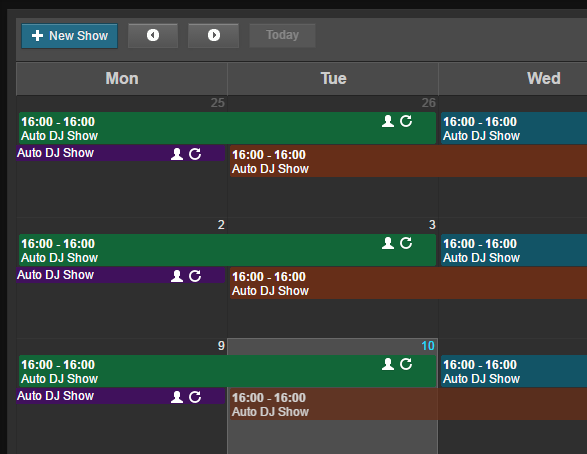Click the repeat icon on purple show, week of 9
This screenshot has height=454, width=587.
coord(195,397)
